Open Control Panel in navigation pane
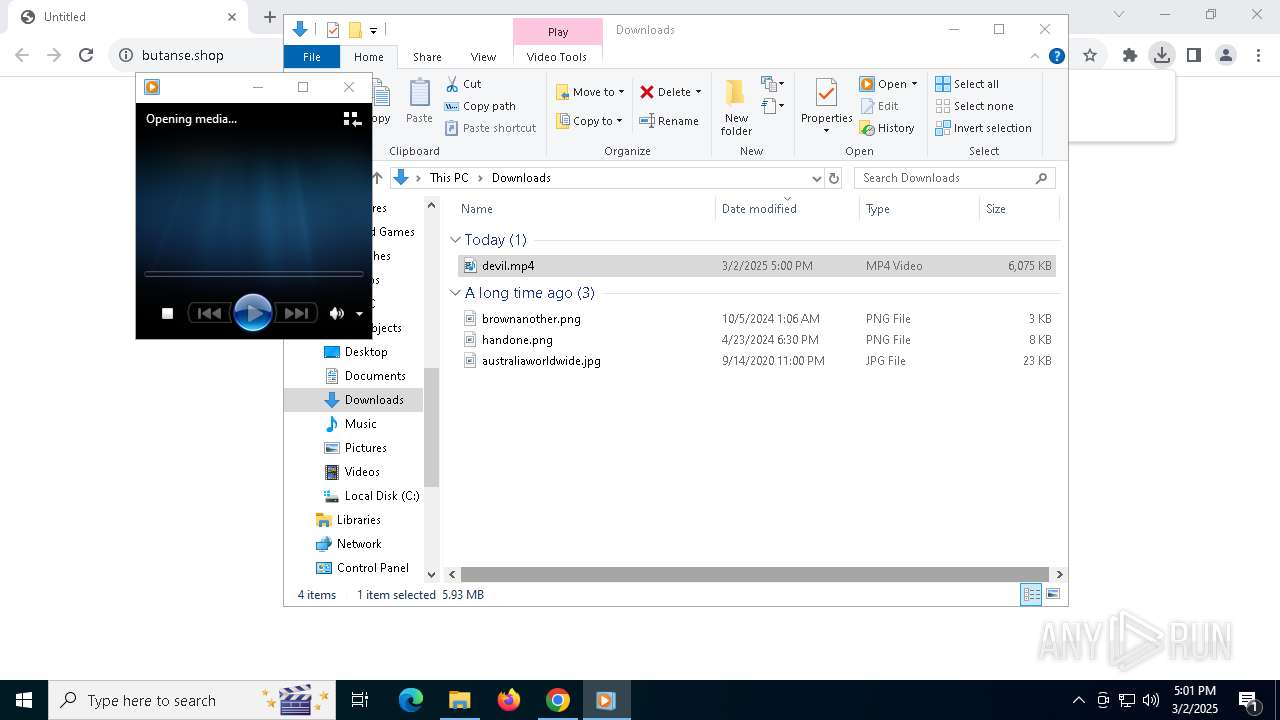Viewport: 1280px width, 720px height. click(x=362, y=568)
